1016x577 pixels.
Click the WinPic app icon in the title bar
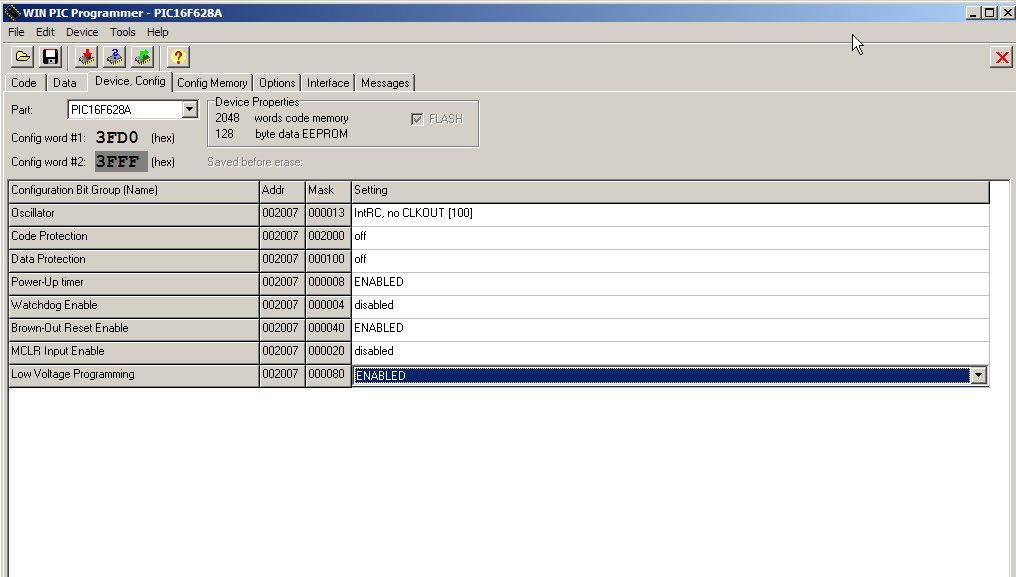tap(12, 12)
